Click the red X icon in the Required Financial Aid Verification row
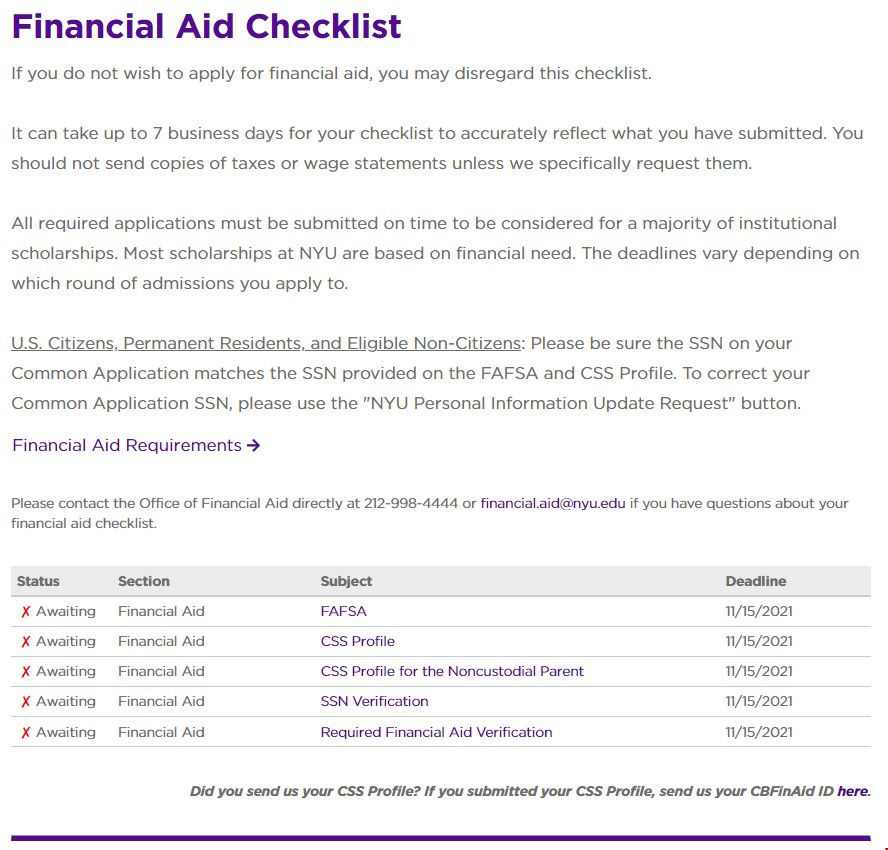The image size is (888, 850). (x=26, y=733)
